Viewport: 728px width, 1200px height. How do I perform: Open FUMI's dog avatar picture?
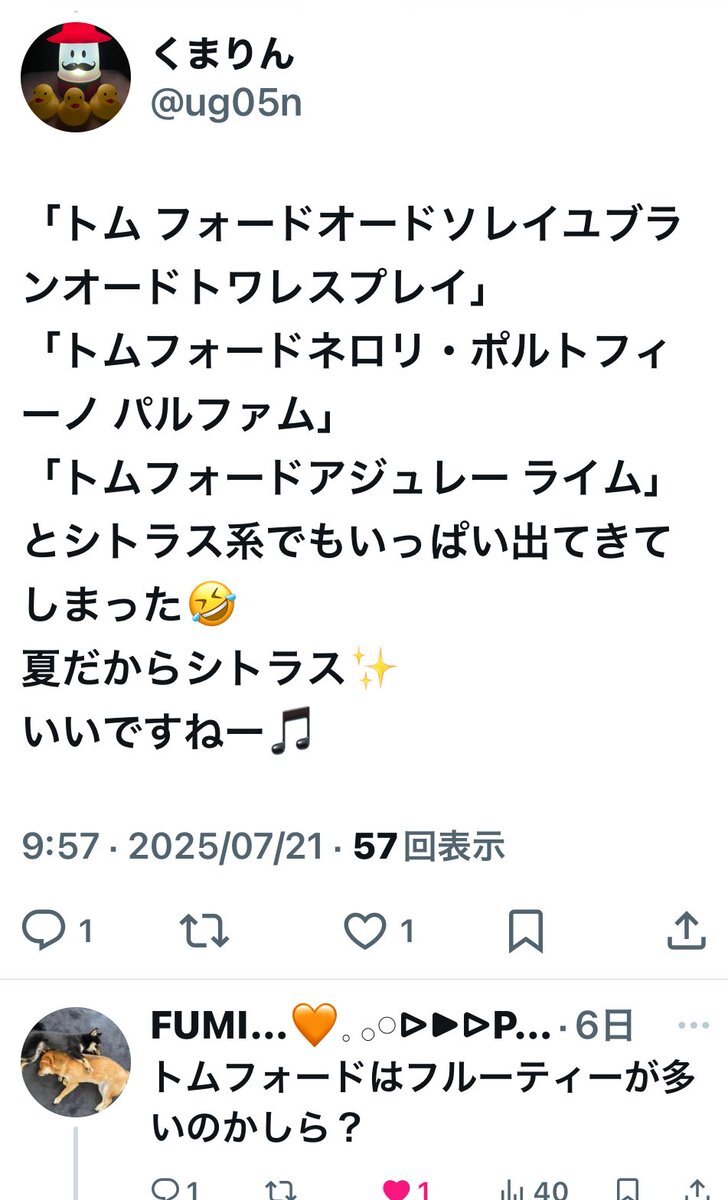coord(76,1061)
